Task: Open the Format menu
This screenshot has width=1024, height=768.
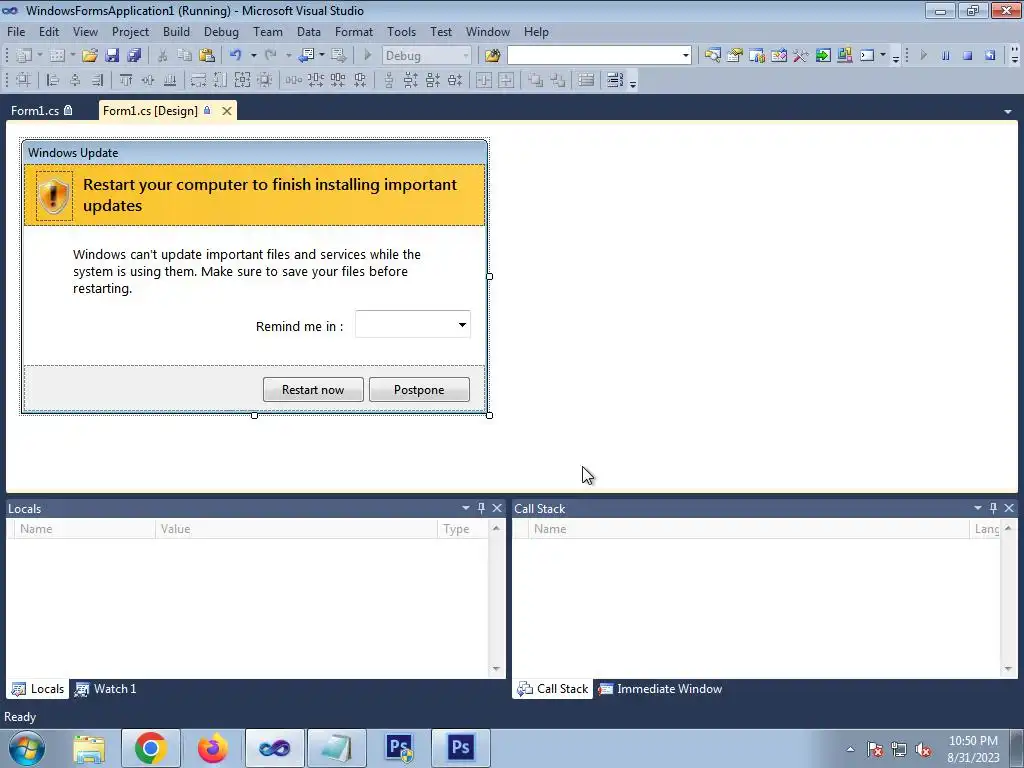Action: click(353, 31)
